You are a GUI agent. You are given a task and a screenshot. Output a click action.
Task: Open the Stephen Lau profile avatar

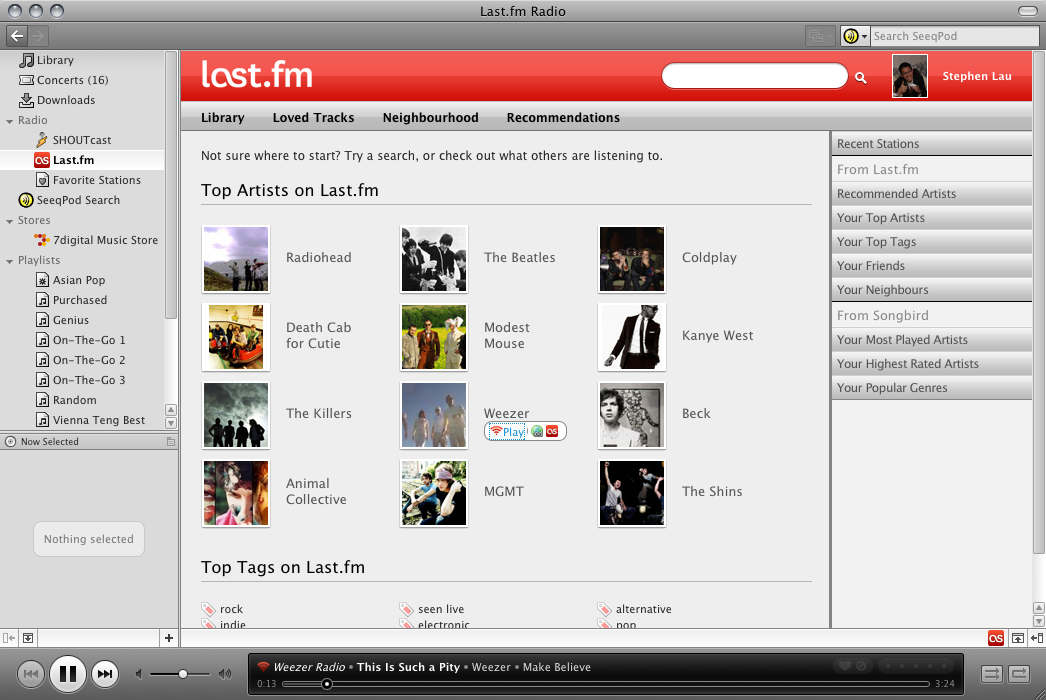910,76
